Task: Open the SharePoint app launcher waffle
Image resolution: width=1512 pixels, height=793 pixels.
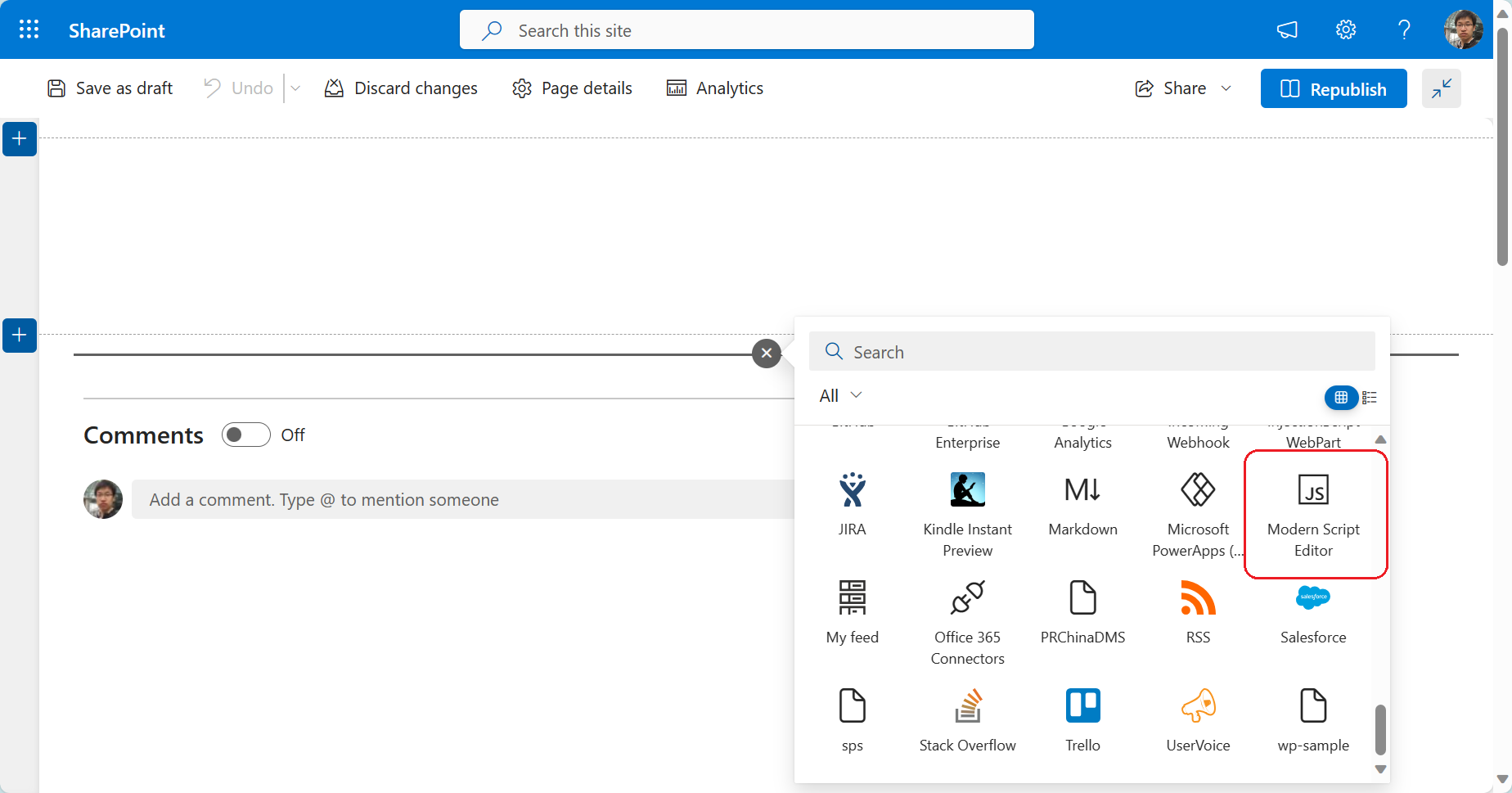Action: click(x=29, y=29)
